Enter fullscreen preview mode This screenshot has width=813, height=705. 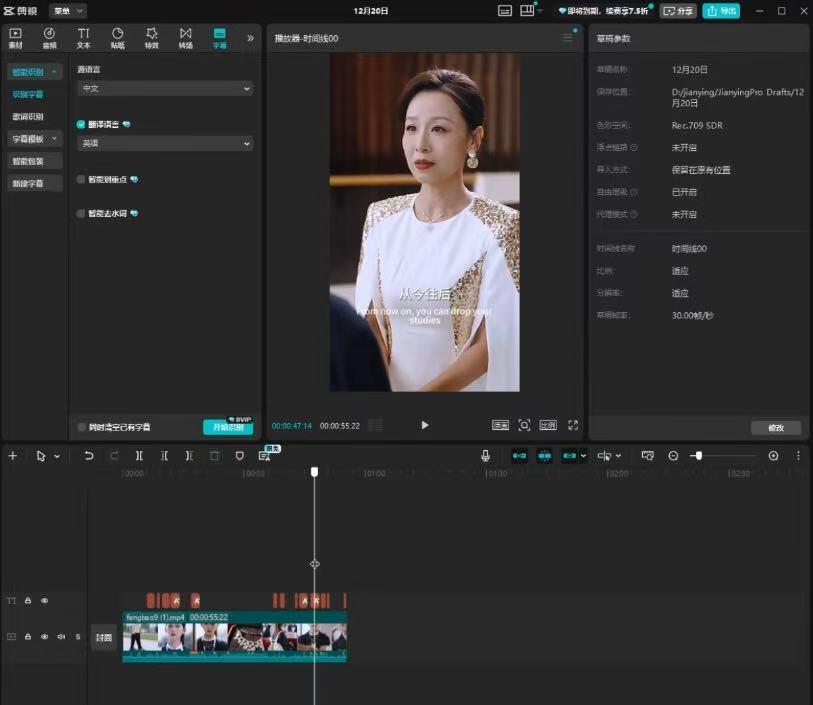point(573,426)
